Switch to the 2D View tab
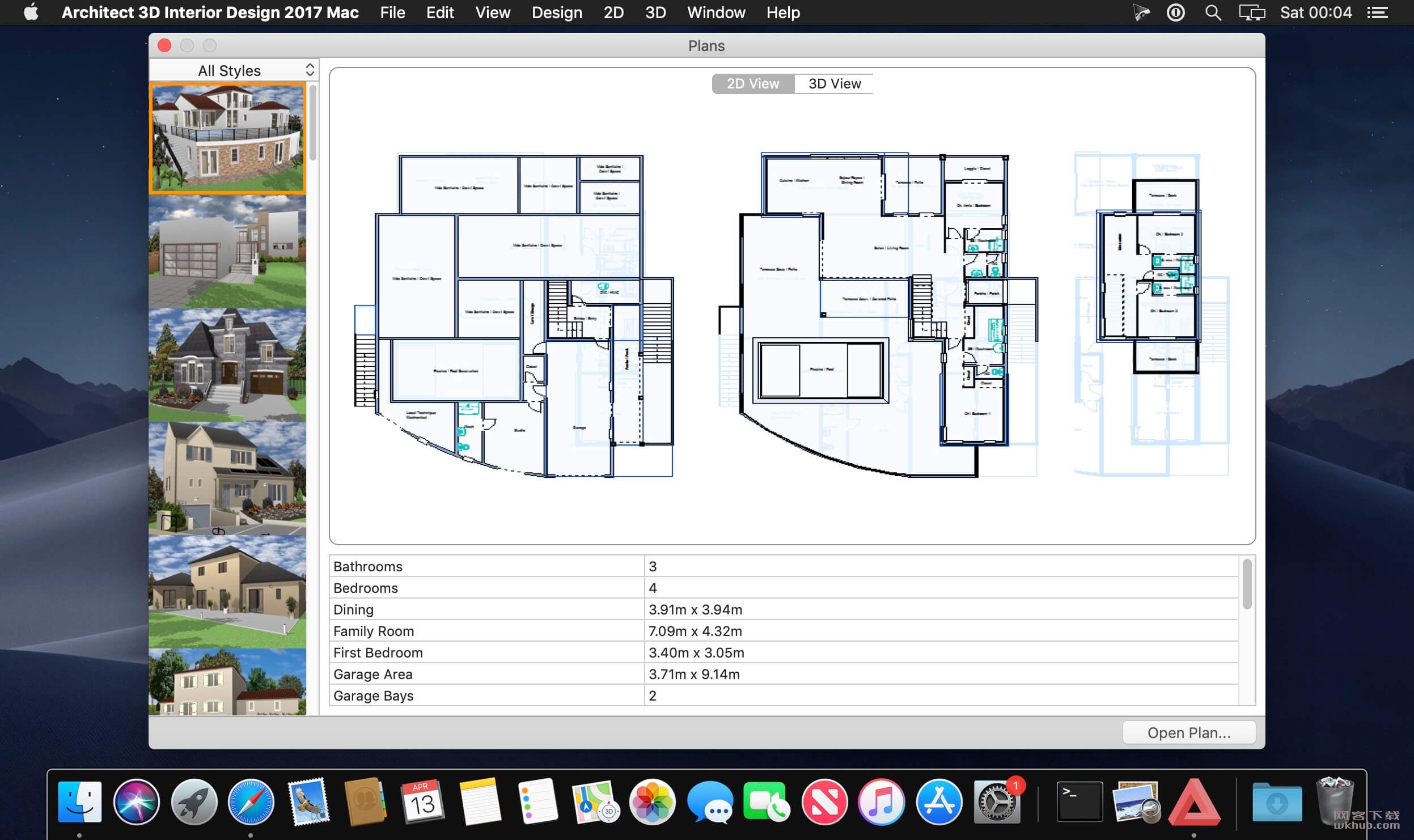1414x840 pixels. (753, 83)
